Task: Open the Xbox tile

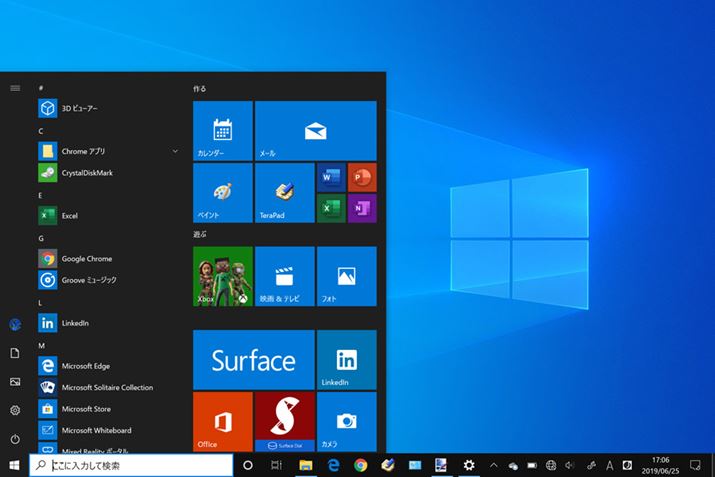Action: pyautogui.click(x=223, y=275)
